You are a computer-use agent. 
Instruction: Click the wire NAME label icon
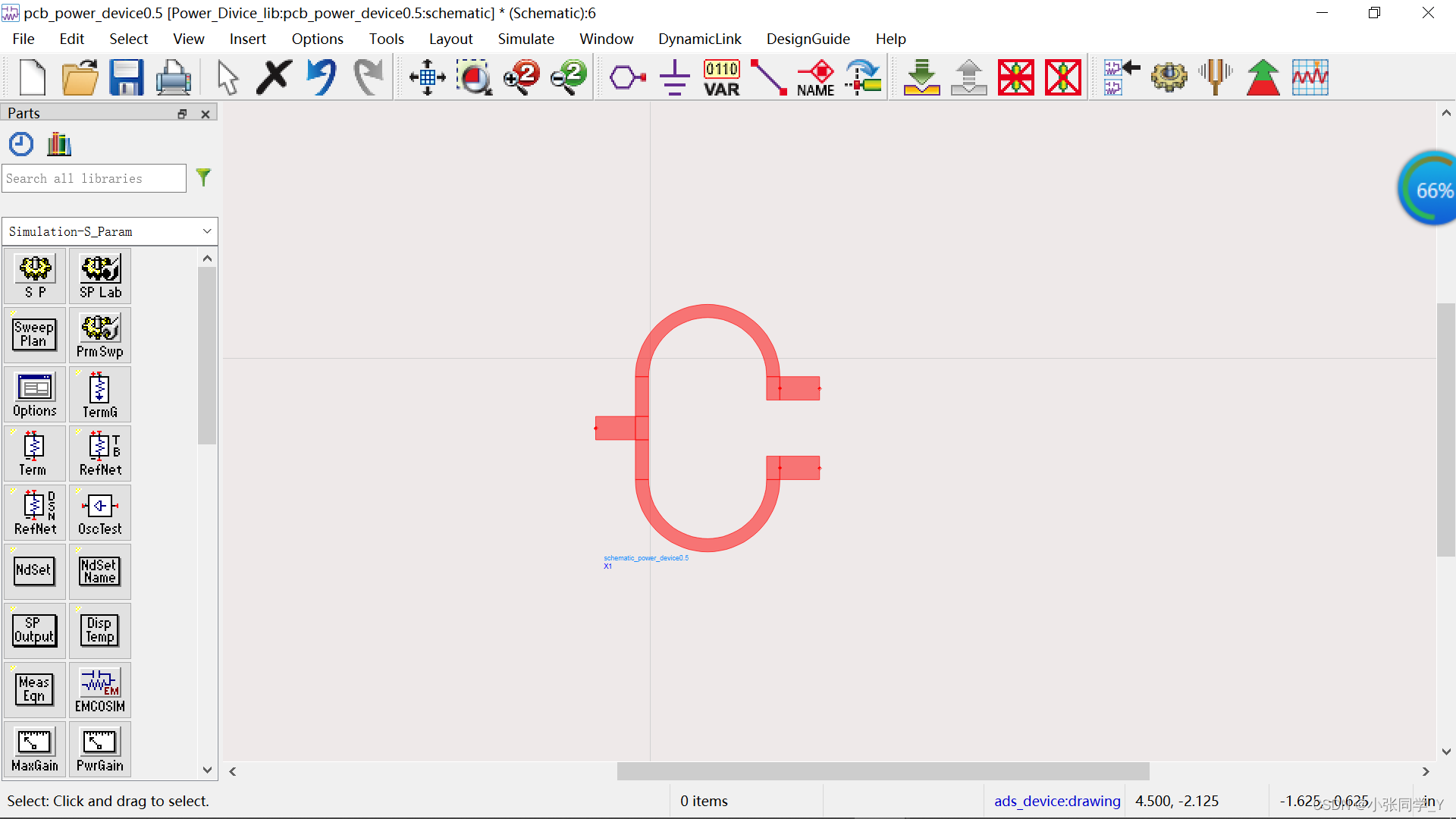[815, 77]
